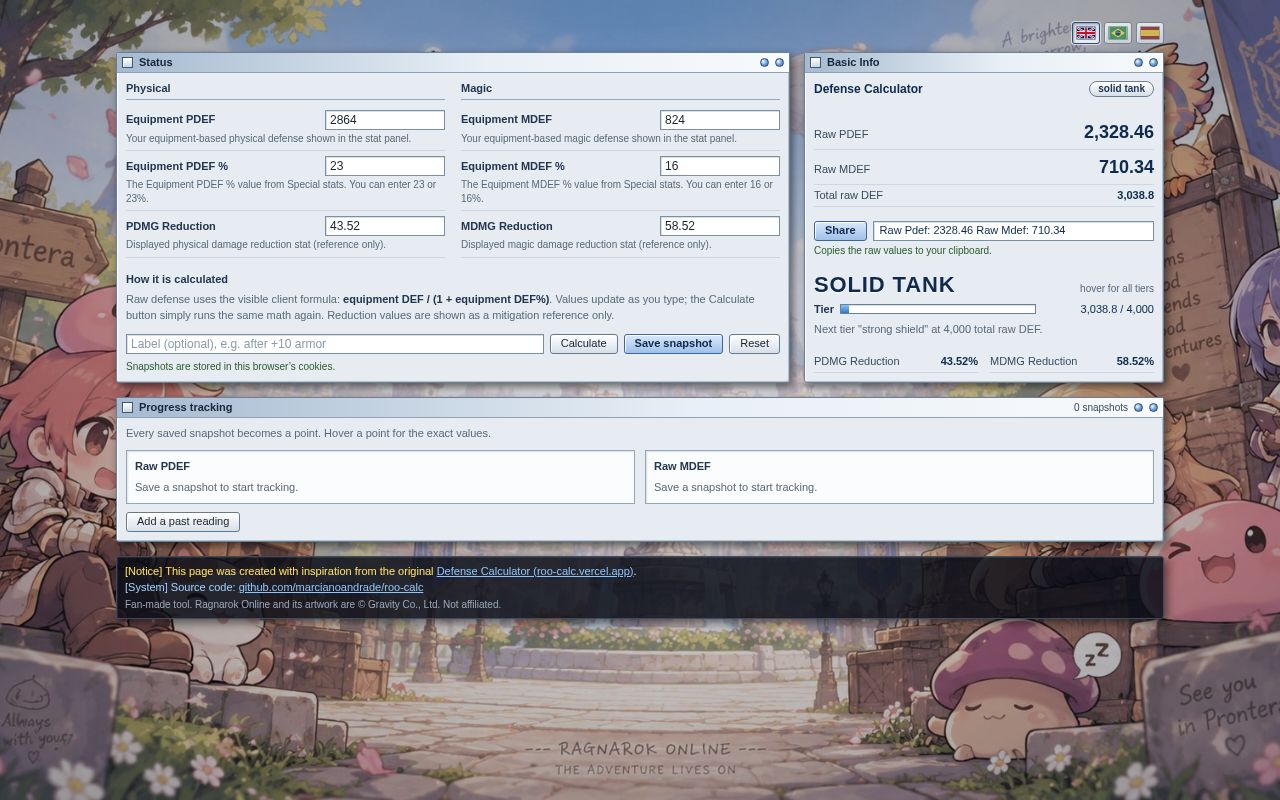Add a past reading
Image resolution: width=1280 pixels, height=800 pixels.
point(183,522)
